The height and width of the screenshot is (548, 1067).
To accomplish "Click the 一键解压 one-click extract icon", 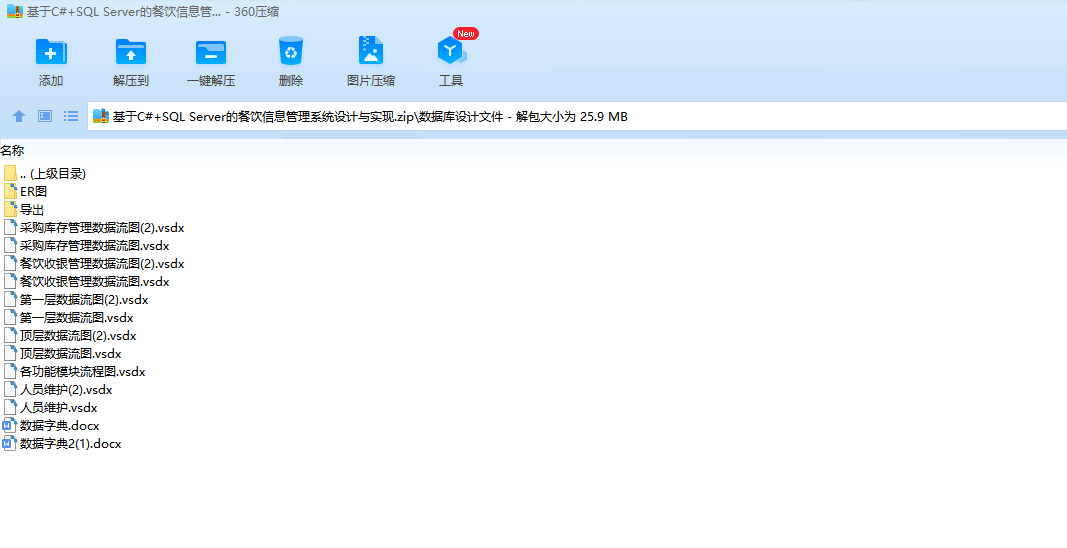I will [x=211, y=52].
